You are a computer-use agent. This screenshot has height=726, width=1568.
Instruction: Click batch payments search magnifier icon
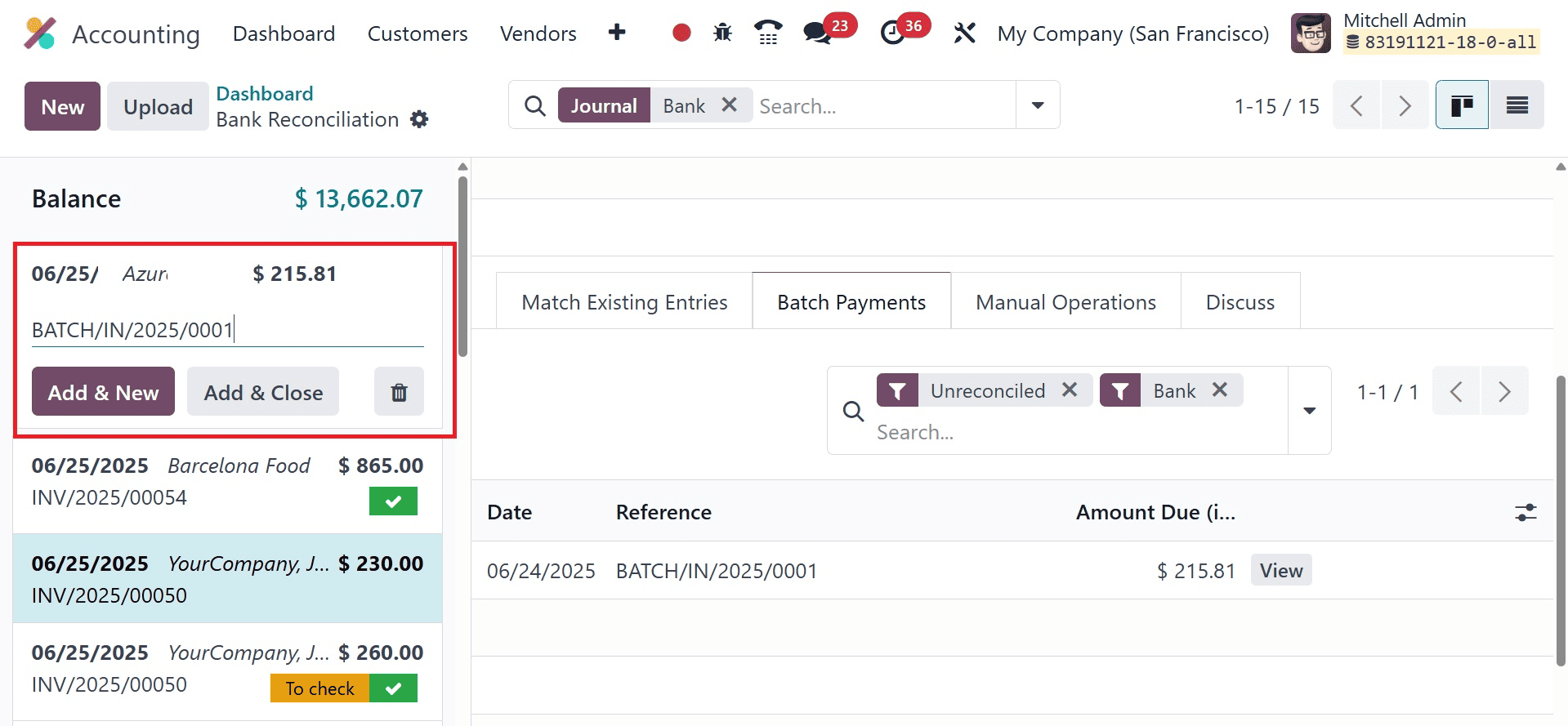coord(853,411)
